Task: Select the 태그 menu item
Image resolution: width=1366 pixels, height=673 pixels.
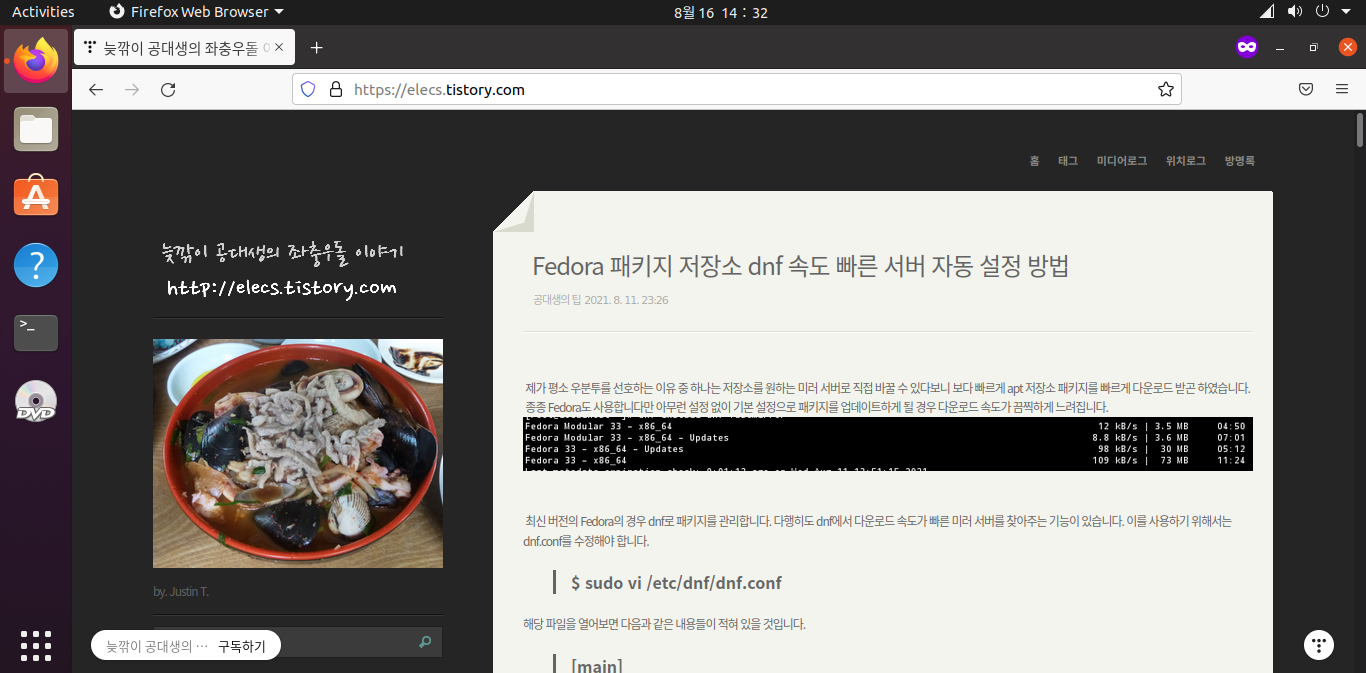Action: click(1068, 161)
